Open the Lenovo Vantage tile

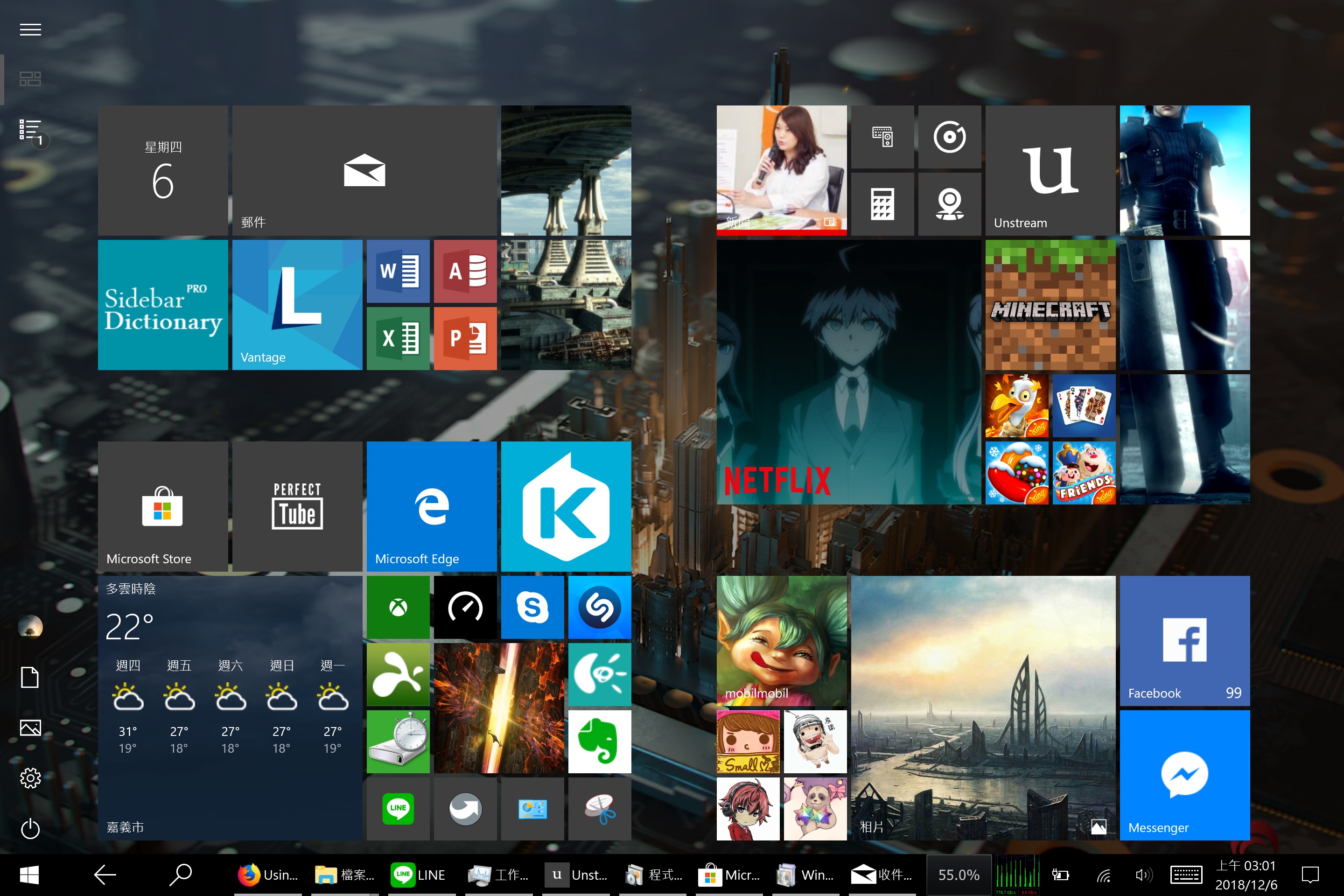click(297, 305)
